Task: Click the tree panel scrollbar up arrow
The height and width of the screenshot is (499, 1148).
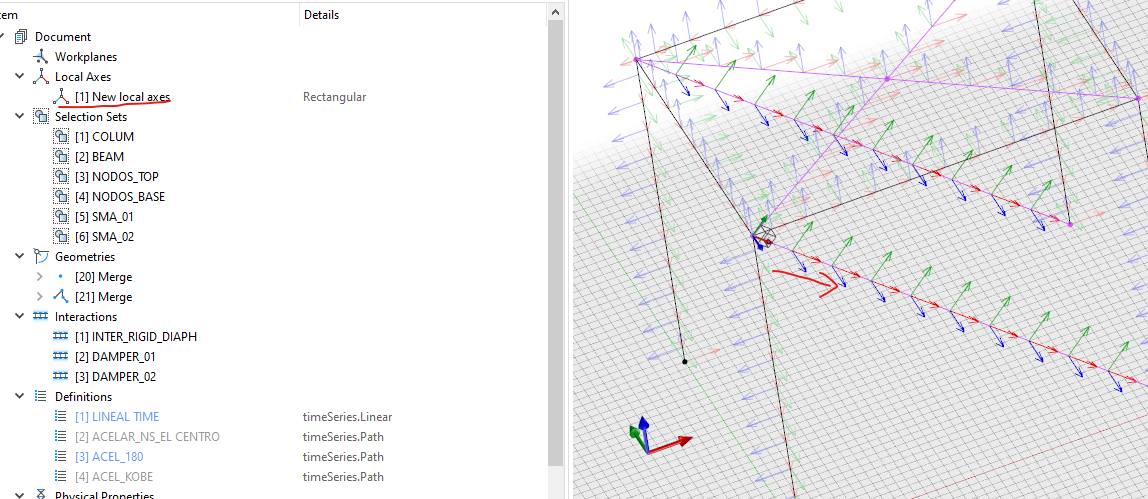Action: point(556,13)
